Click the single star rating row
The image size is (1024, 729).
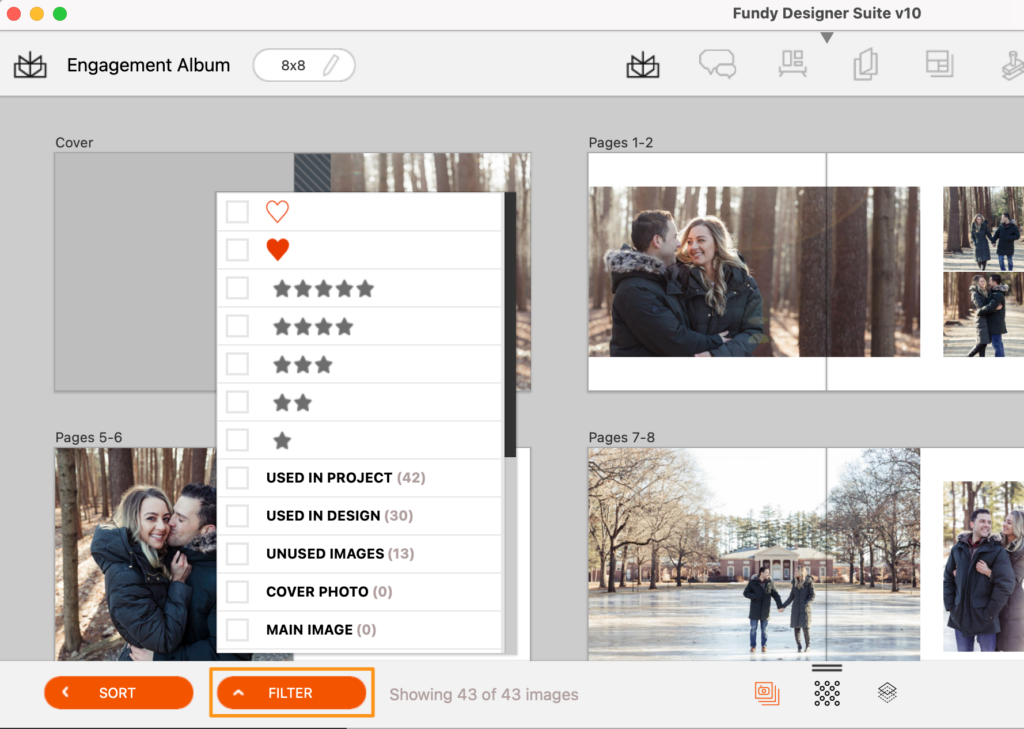pos(360,440)
